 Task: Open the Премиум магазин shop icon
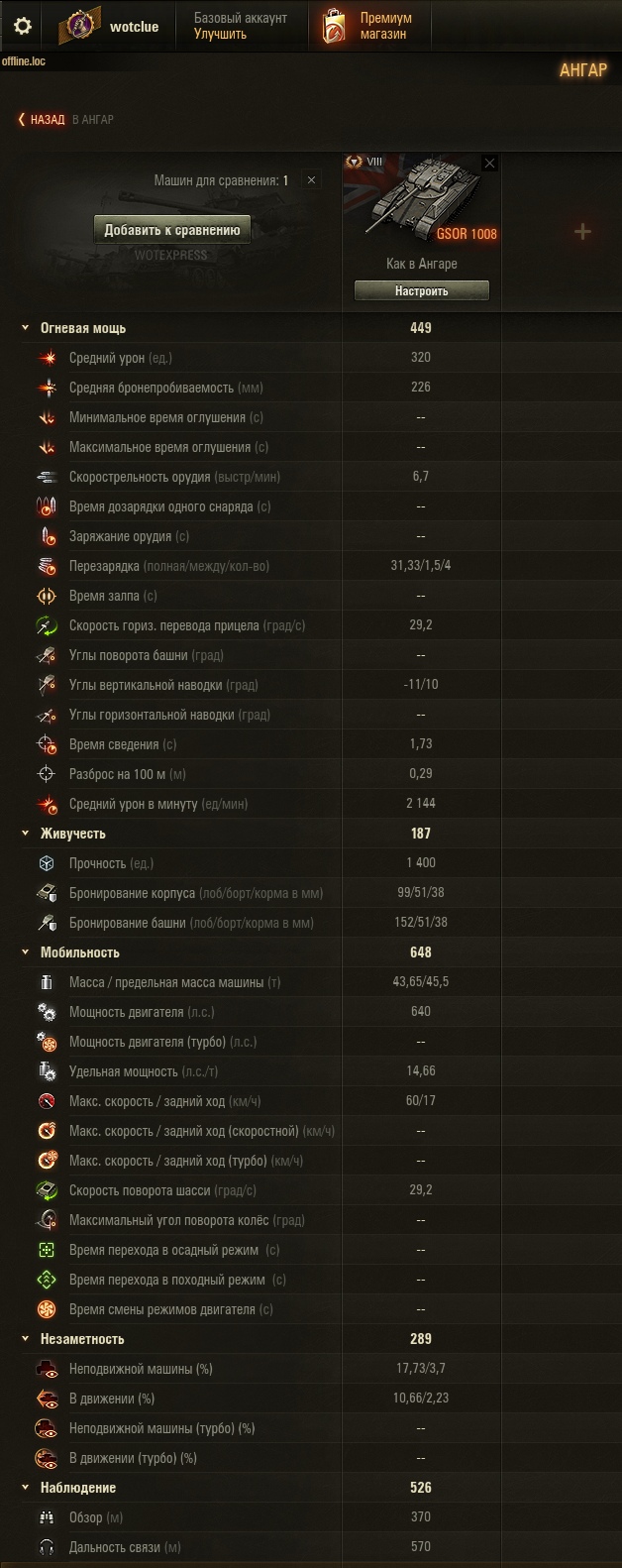coord(334,27)
